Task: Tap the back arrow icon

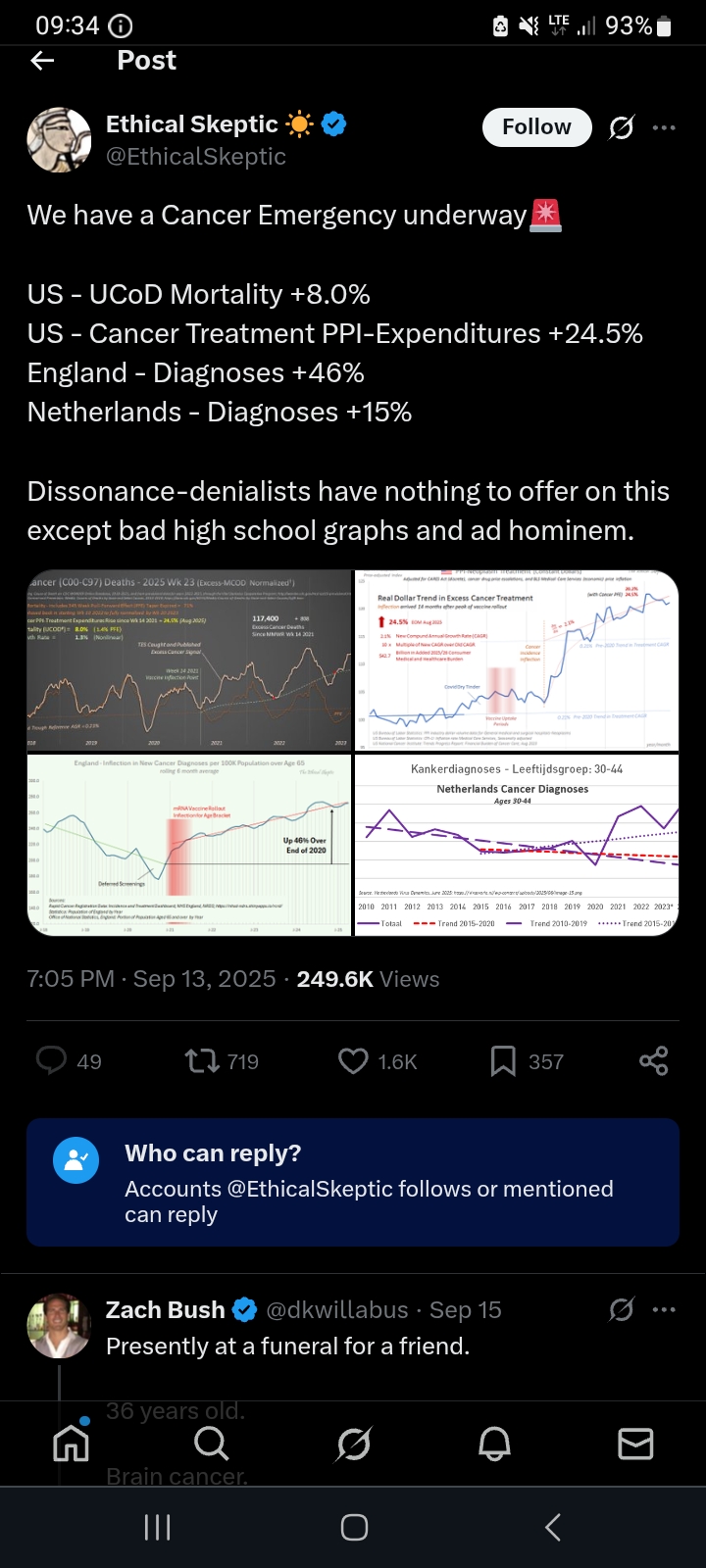Action: 42,61
